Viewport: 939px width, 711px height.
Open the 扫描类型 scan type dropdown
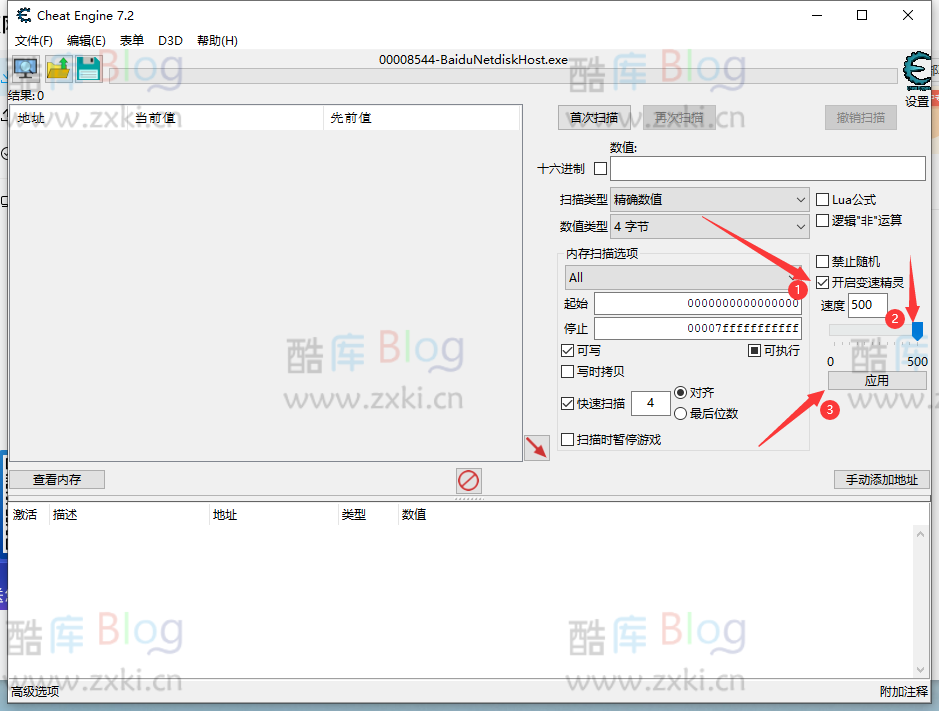709,199
